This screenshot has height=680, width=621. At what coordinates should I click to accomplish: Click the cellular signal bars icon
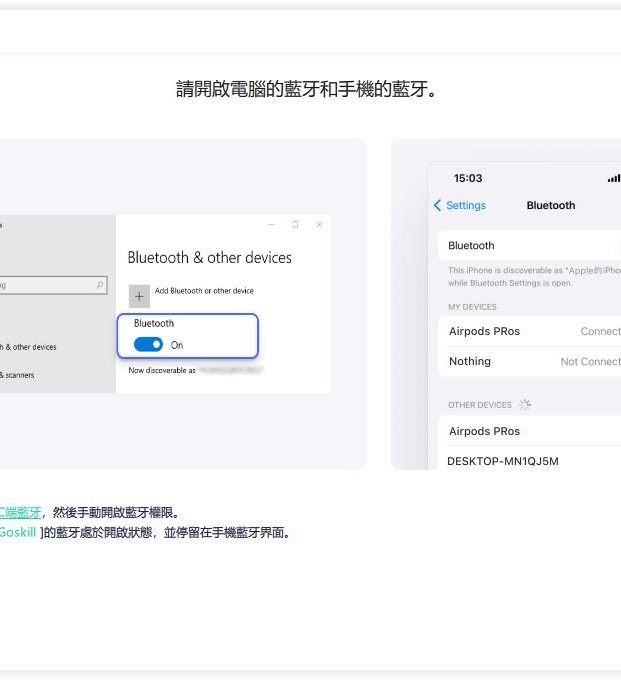[x=613, y=179]
